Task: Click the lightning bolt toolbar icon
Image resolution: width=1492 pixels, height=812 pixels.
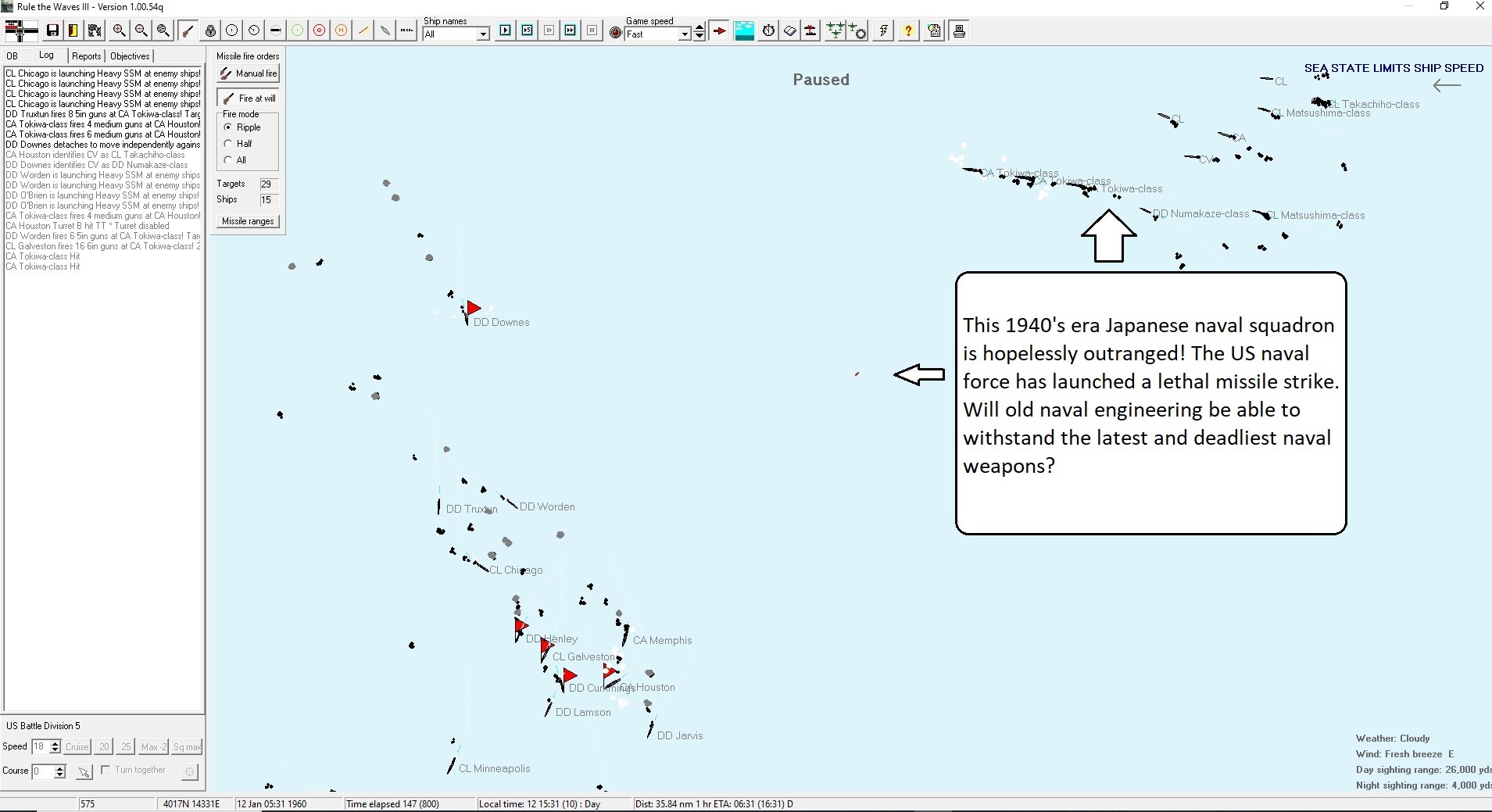Action: [x=882, y=31]
